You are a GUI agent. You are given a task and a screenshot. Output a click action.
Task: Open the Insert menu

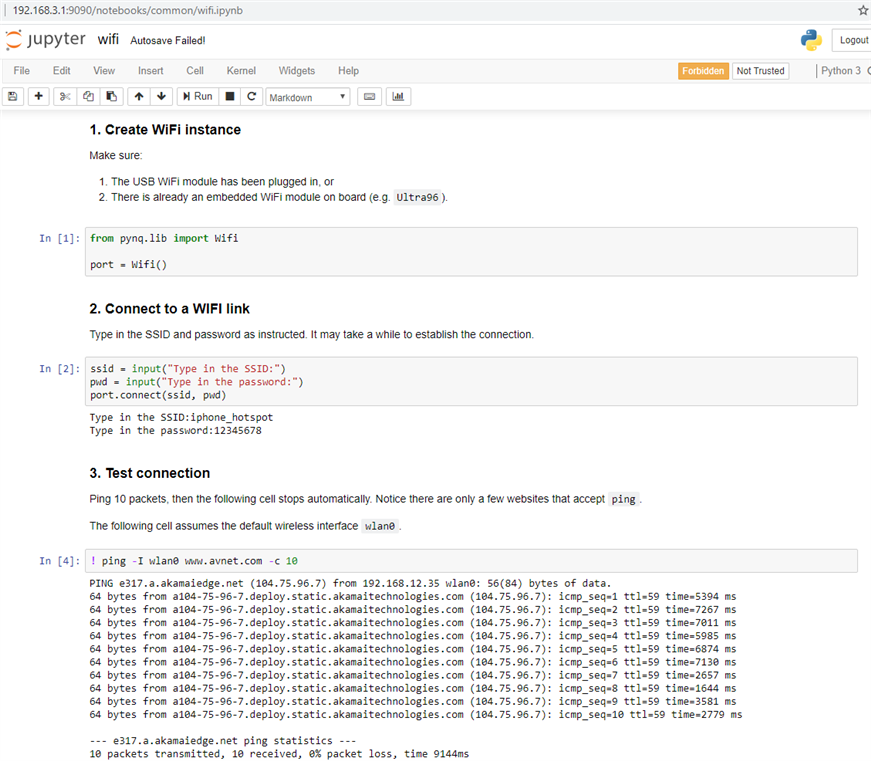(151, 71)
